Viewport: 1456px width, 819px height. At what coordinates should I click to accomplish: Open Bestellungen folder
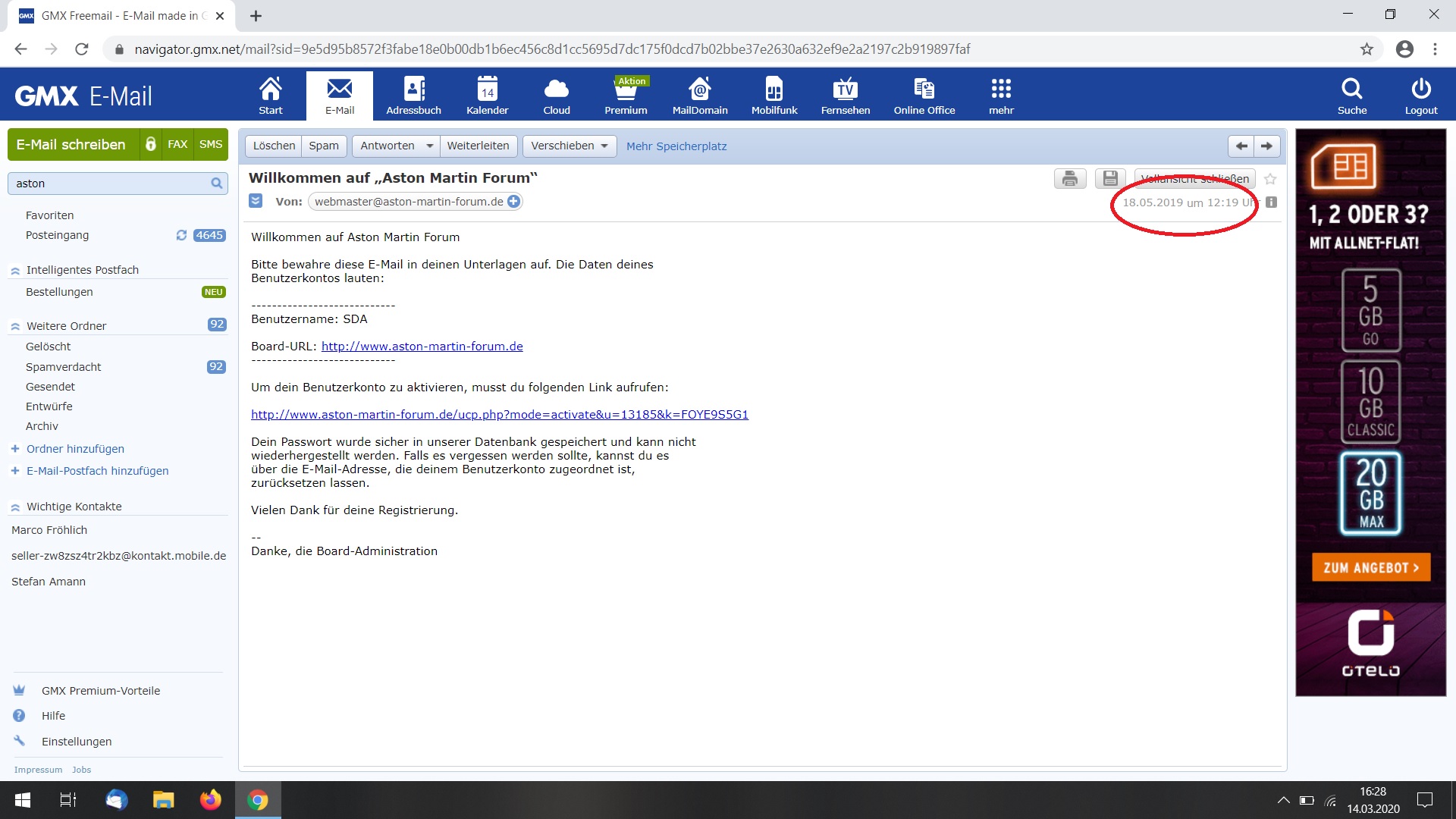point(59,292)
